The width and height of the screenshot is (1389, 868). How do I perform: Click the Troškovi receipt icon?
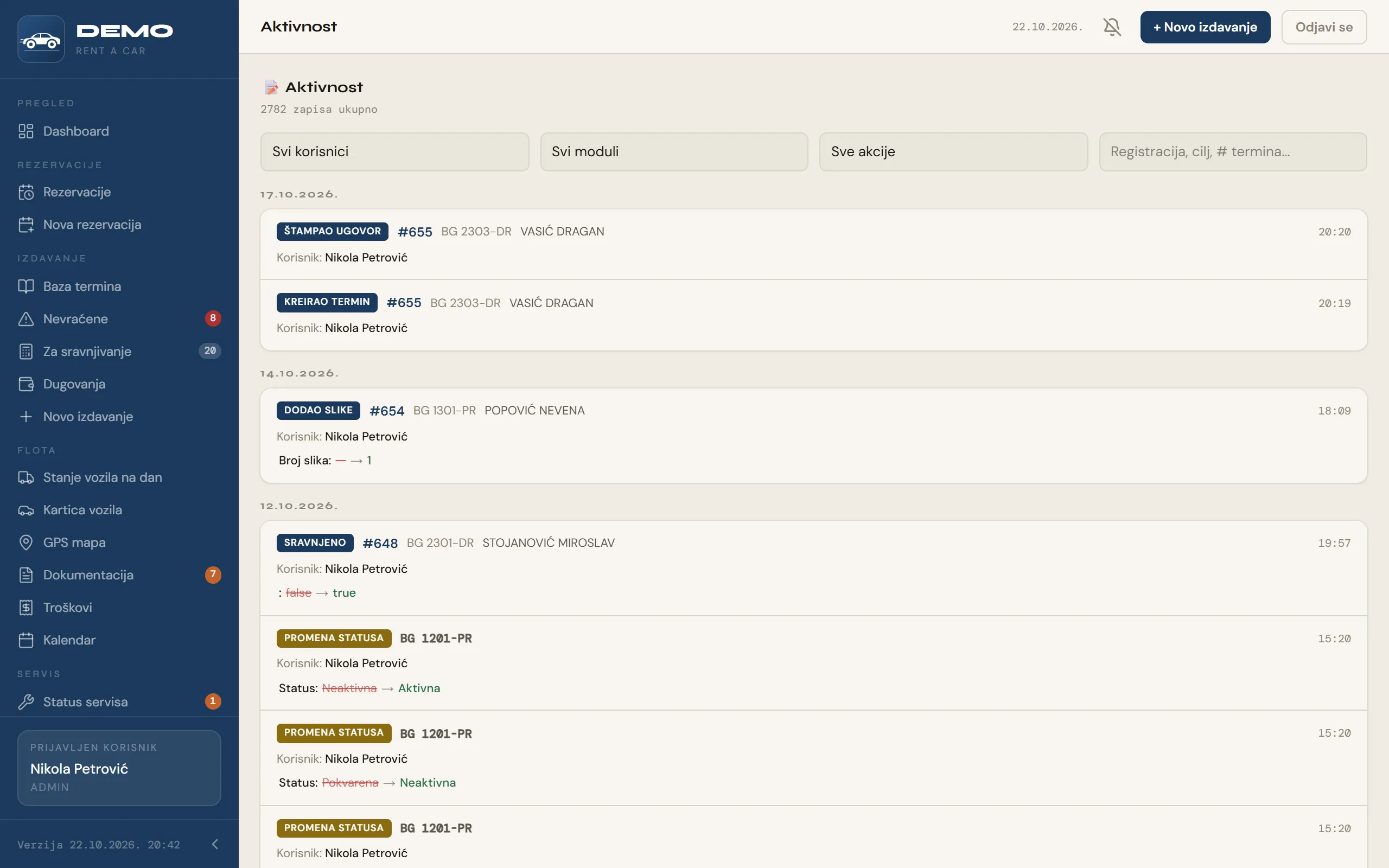point(26,608)
